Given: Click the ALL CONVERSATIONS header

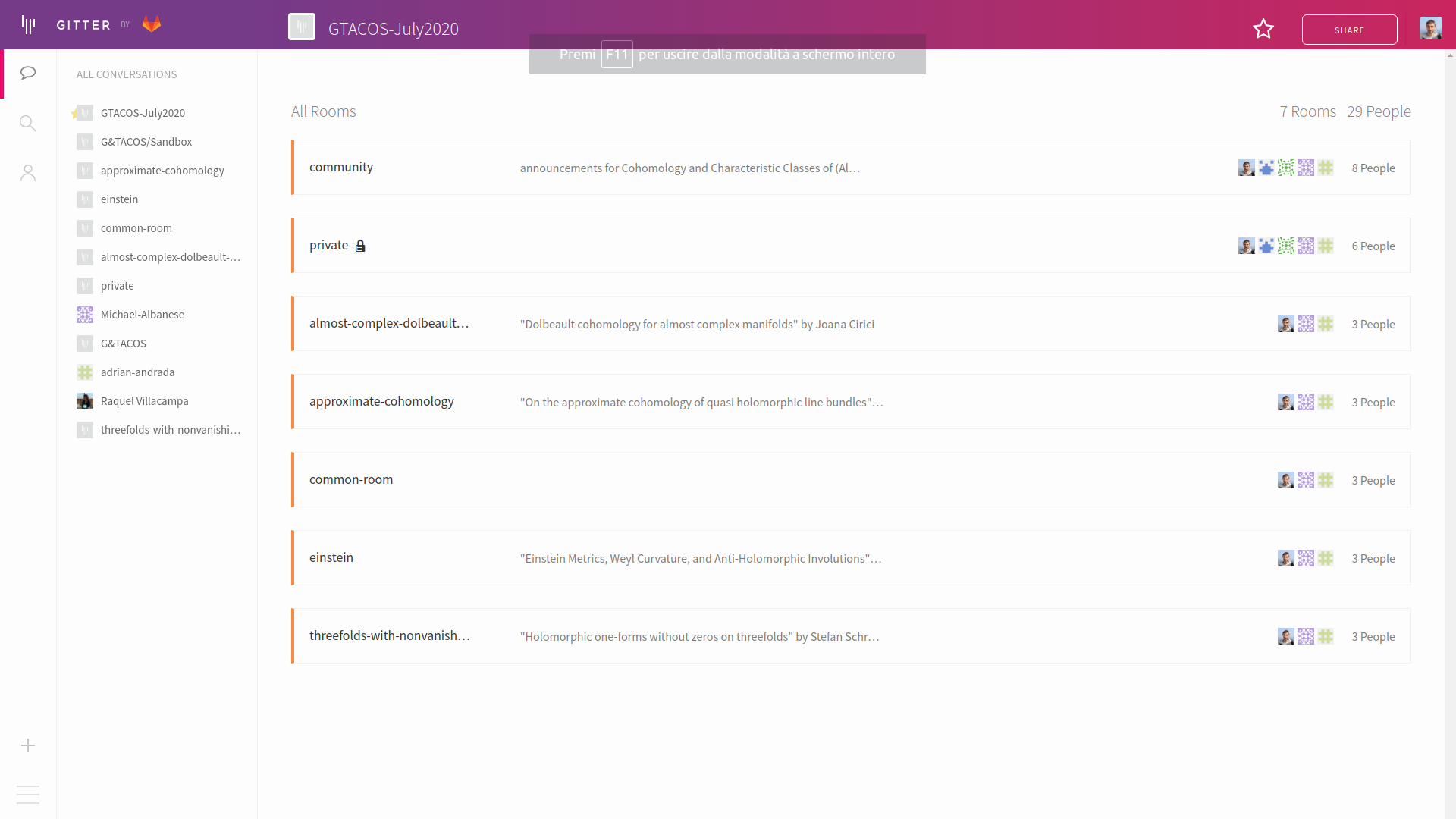Looking at the screenshot, I should point(127,74).
